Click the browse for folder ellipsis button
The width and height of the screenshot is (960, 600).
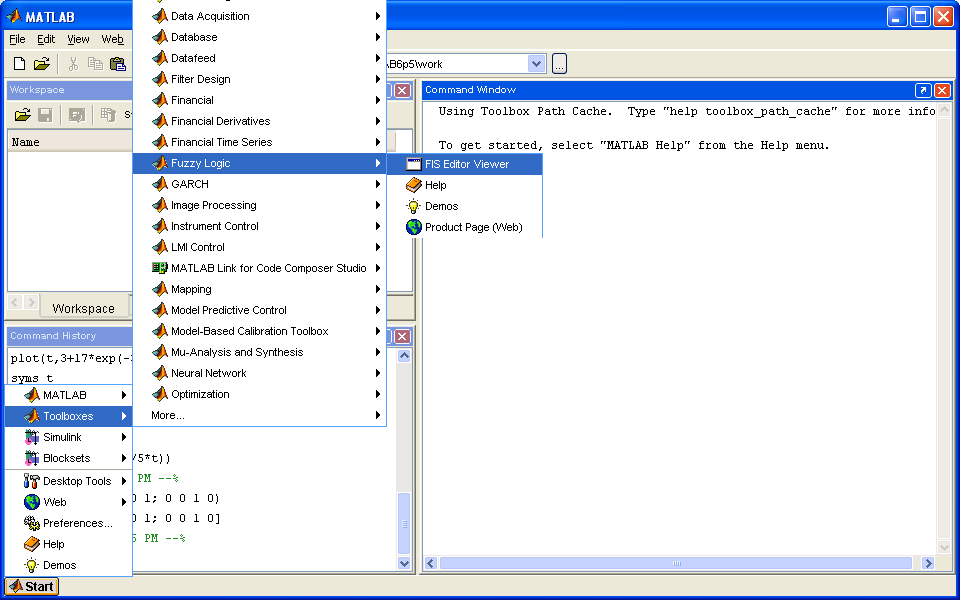point(559,64)
